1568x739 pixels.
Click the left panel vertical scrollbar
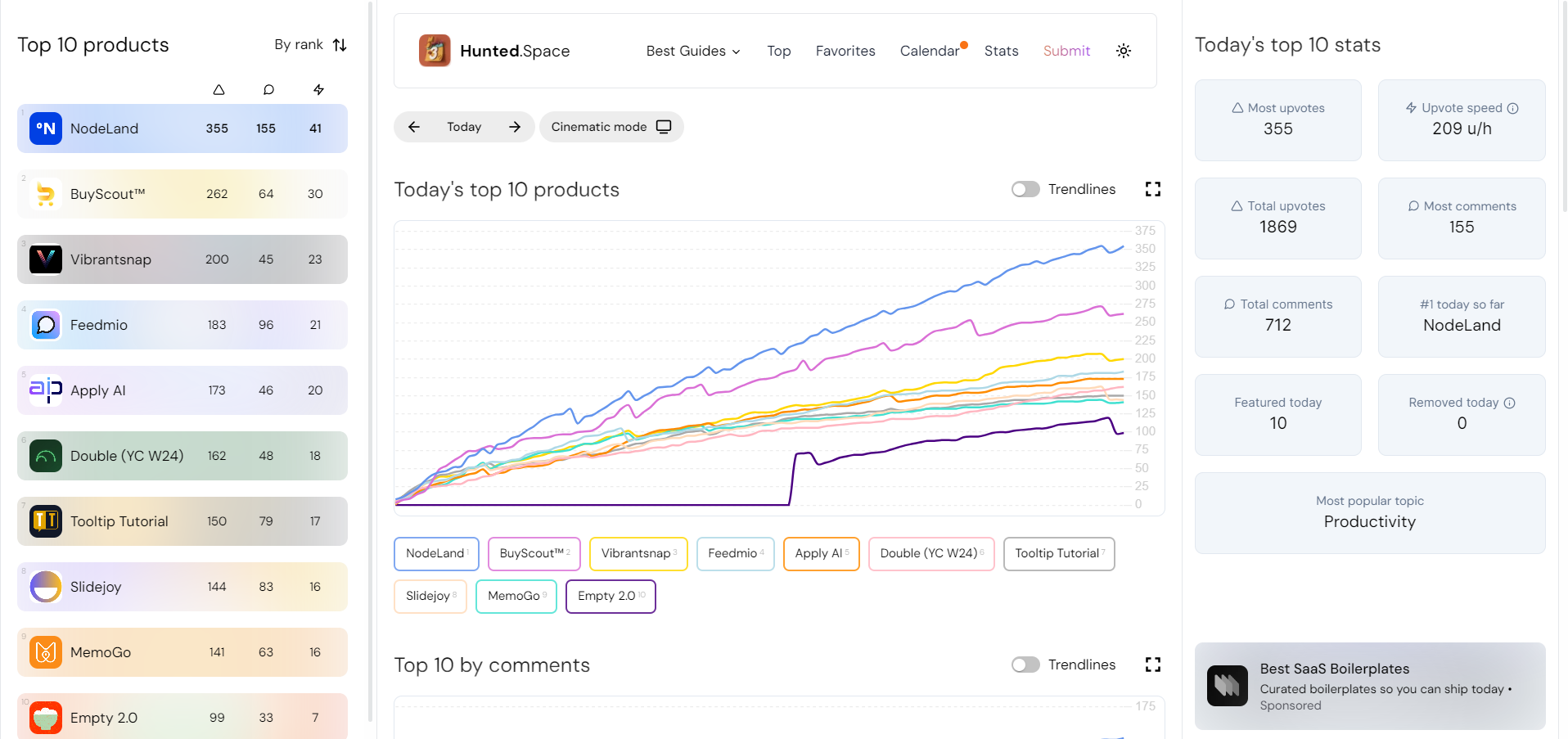coord(371,360)
